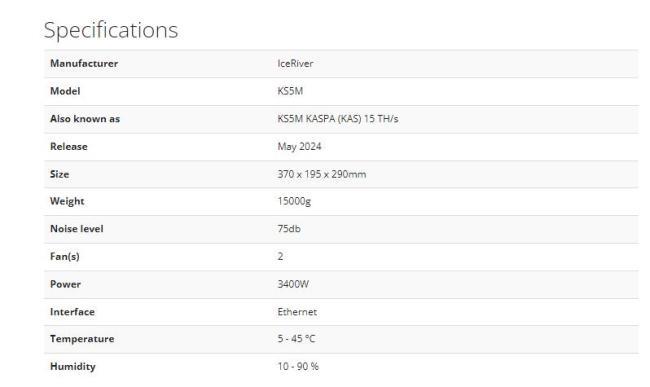The image size is (650, 387).
Task: Select the Model row label
Action: (65, 91)
